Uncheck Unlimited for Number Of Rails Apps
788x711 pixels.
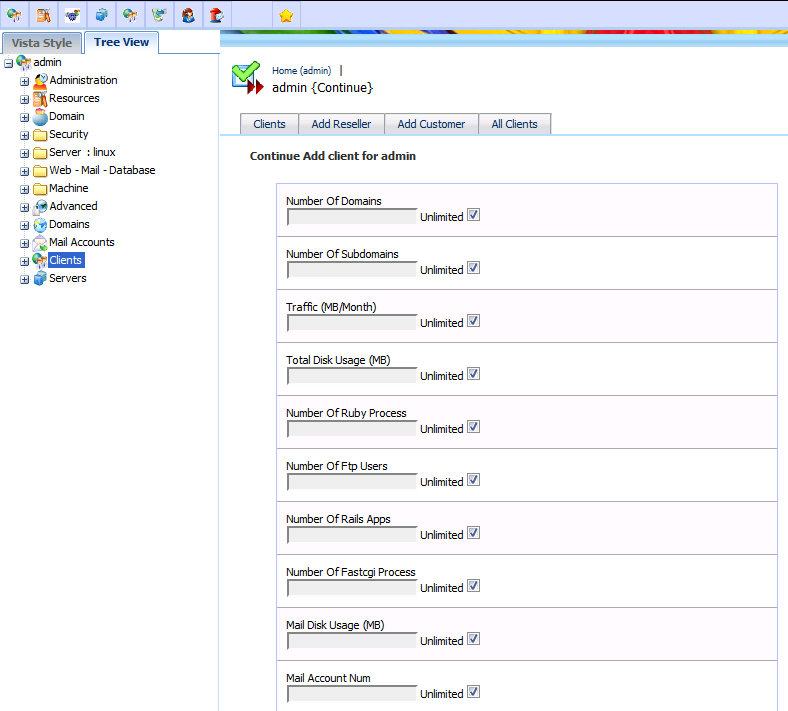(473, 533)
